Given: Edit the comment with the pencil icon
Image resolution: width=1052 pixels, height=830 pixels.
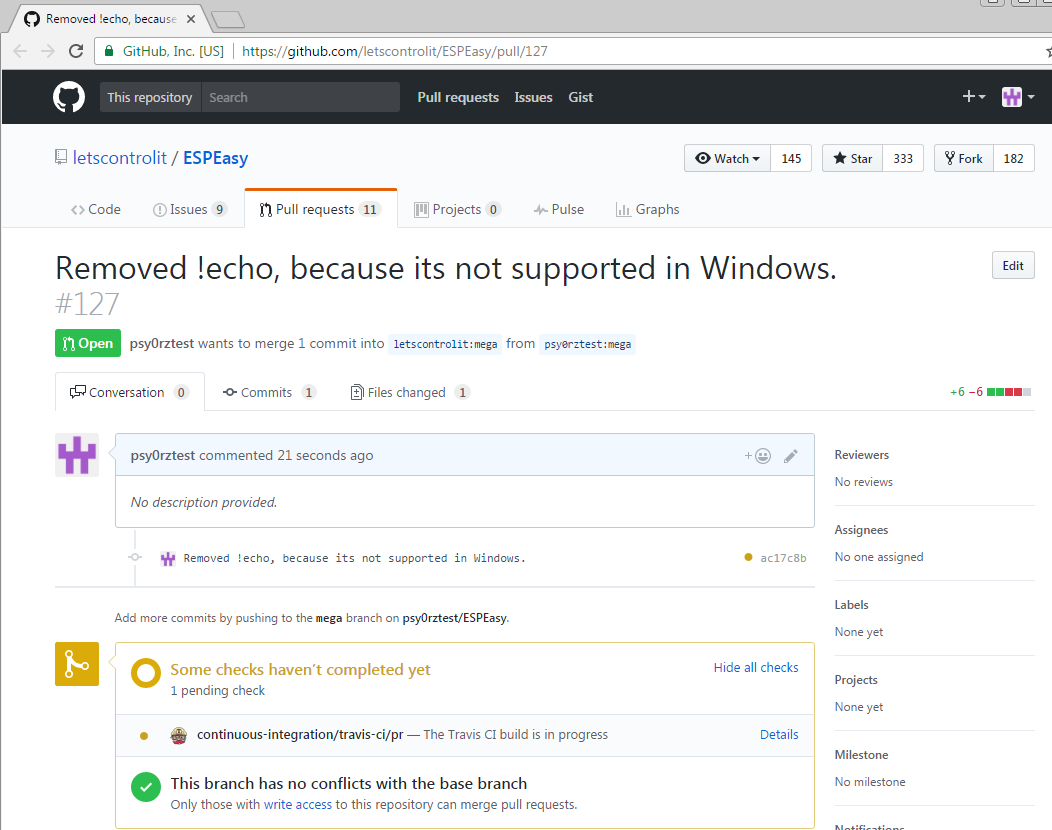Looking at the screenshot, I should [791, 456].
